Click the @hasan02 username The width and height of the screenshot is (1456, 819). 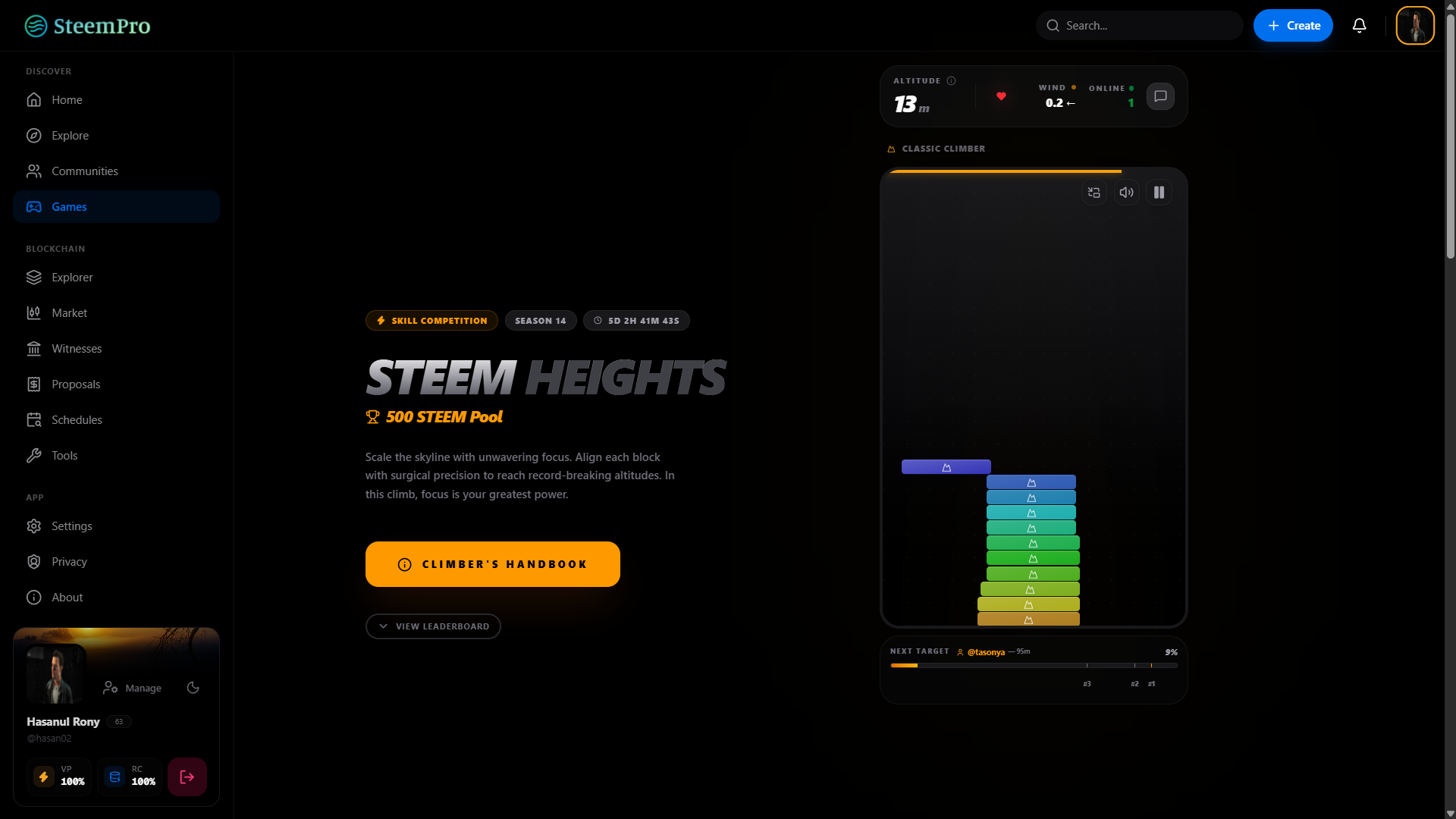pos(49,739)
